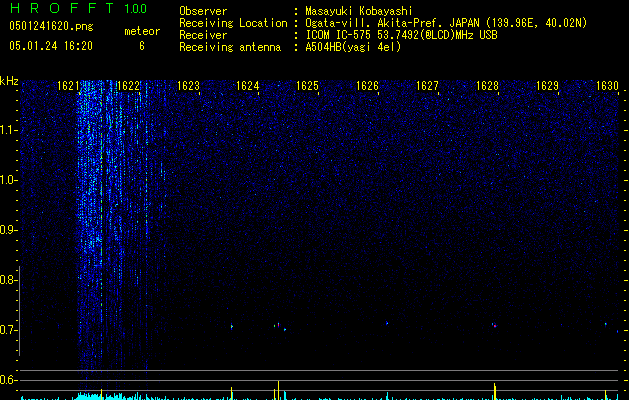Click the Receiving antenna field label
The width and height of the screenshot is (629, 400).
pyautogui.click(x=230, y=47)
